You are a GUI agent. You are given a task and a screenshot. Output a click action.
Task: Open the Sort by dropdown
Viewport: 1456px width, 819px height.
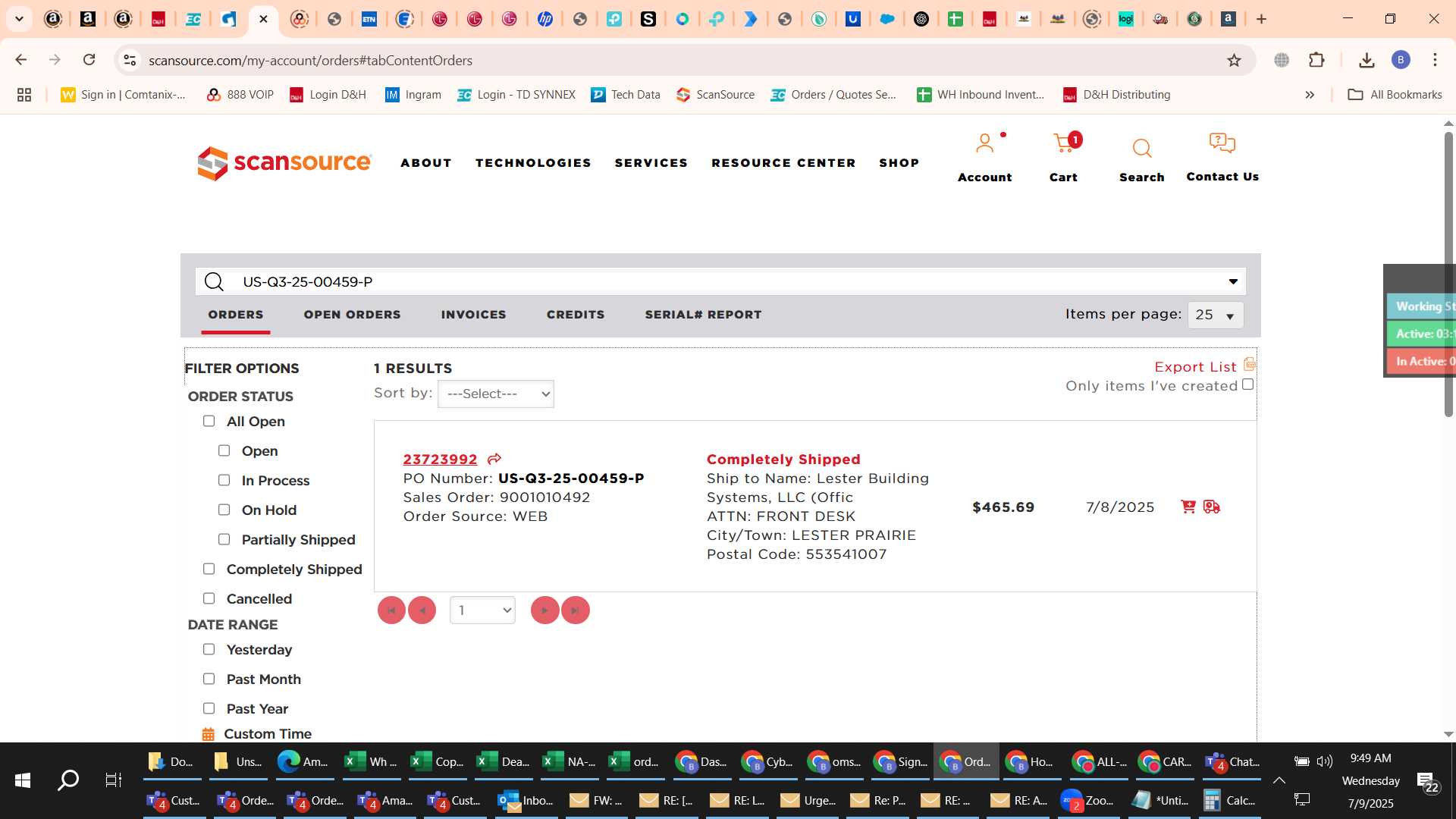[x=496, y=394]
